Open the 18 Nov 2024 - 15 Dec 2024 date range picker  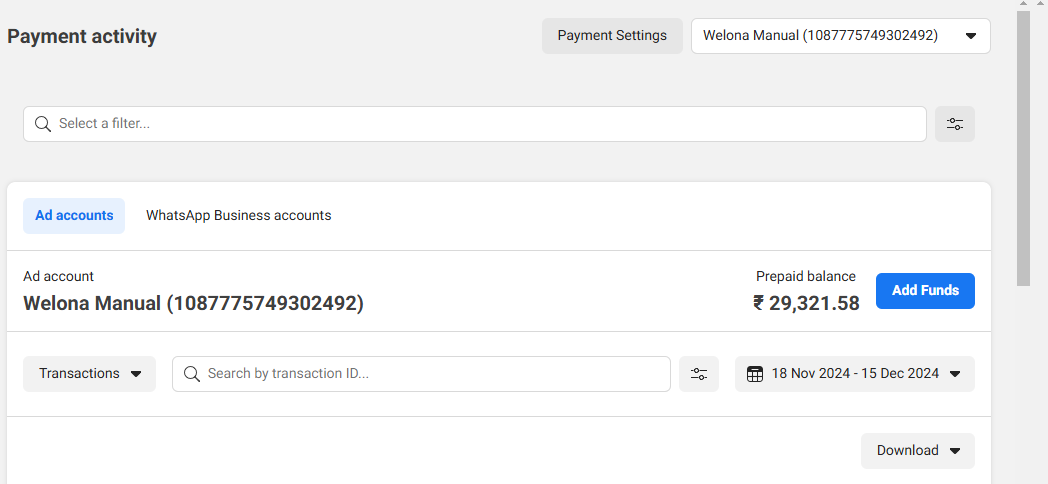click(855, 374)
